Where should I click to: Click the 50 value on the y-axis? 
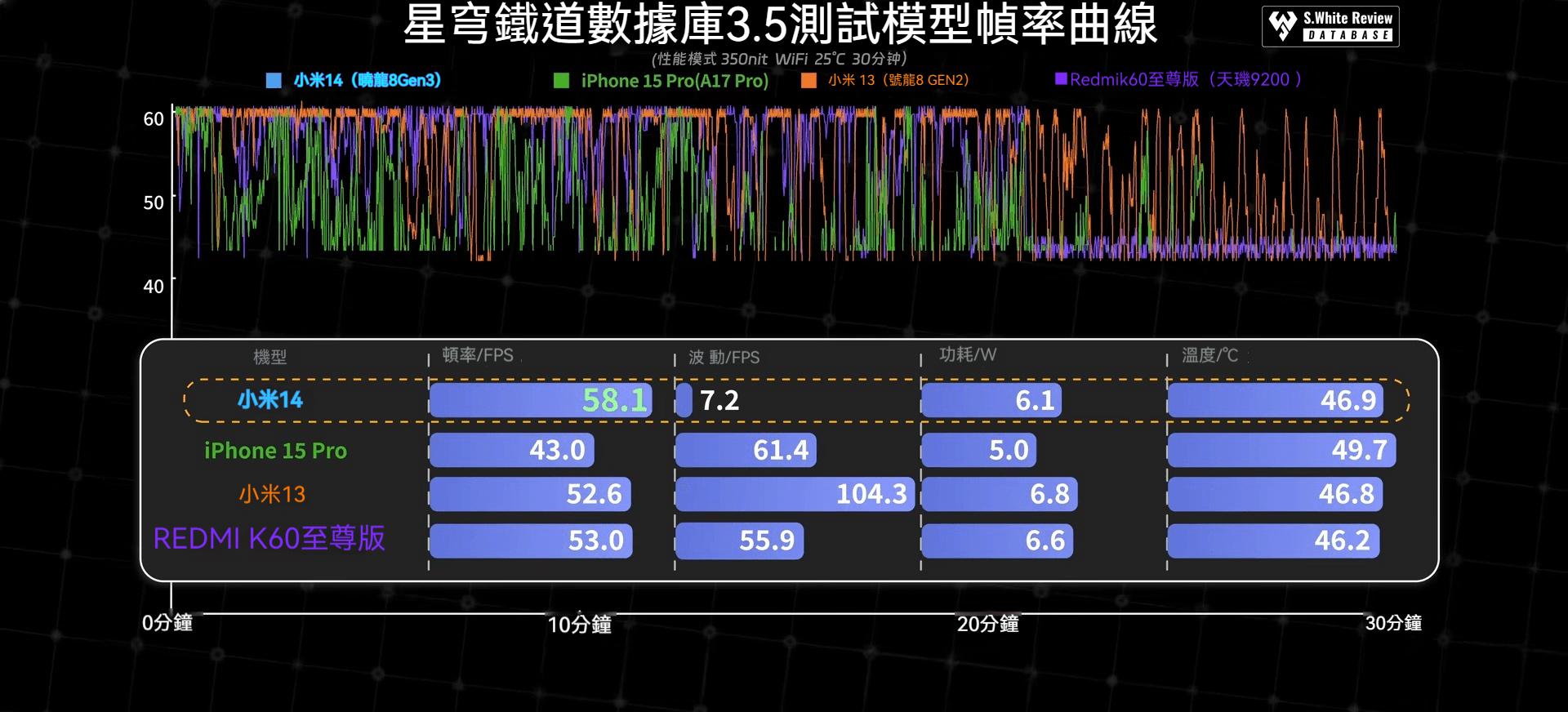(154, 202)
